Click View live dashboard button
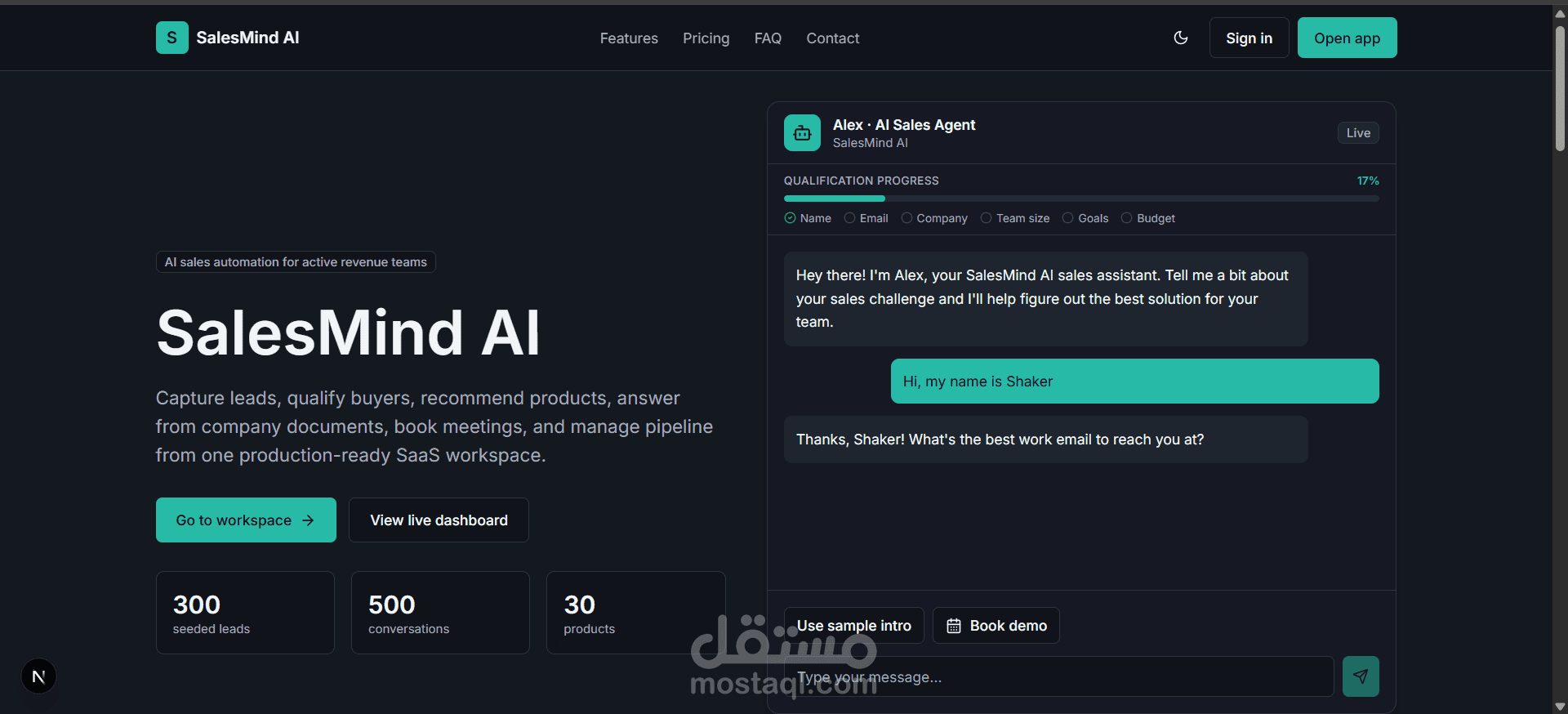The height and width of the screenshot is (714, 1568). click(x=439, y=520)
